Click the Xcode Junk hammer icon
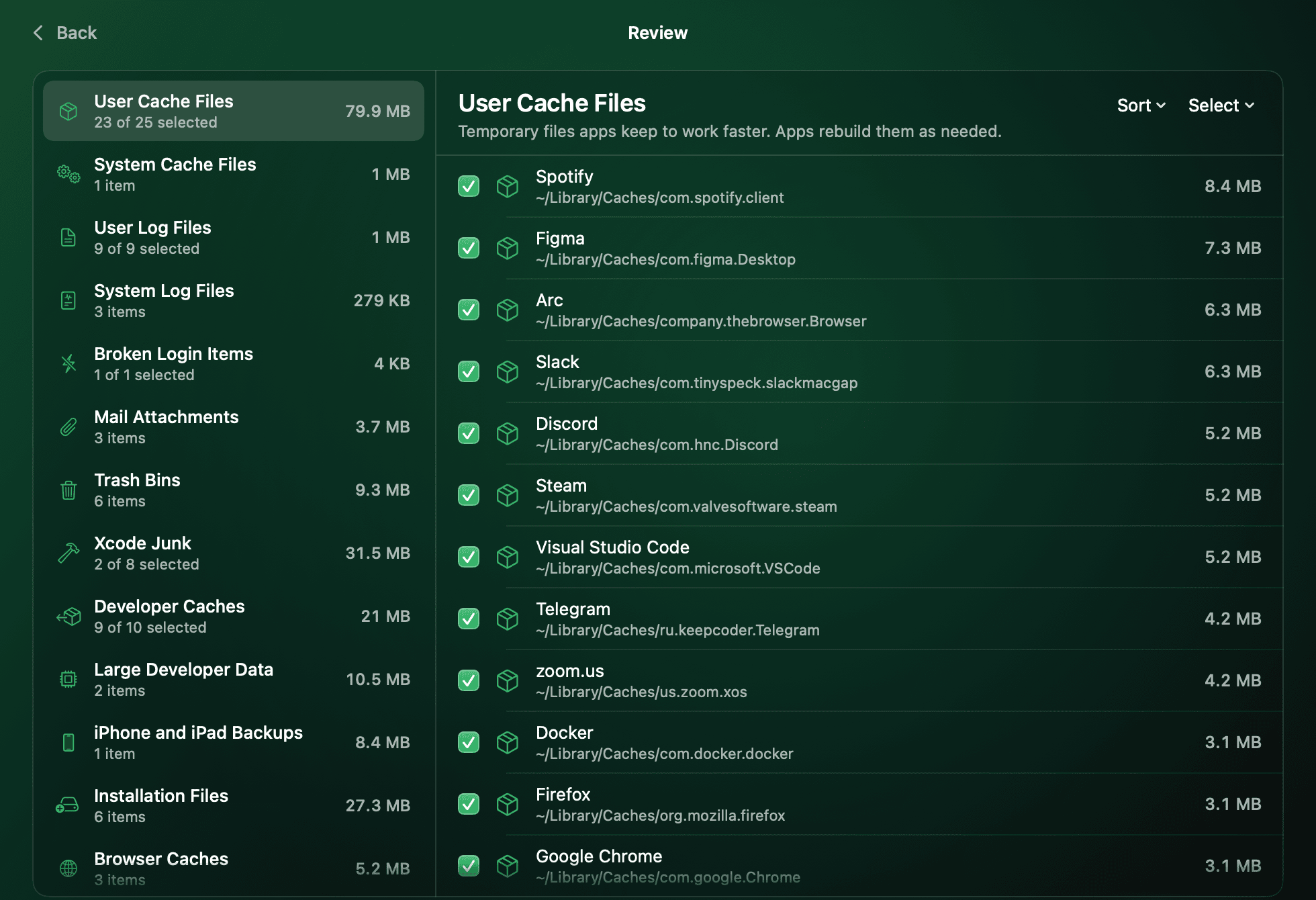This screenshot has width=1316, height=900. point(68,553)
